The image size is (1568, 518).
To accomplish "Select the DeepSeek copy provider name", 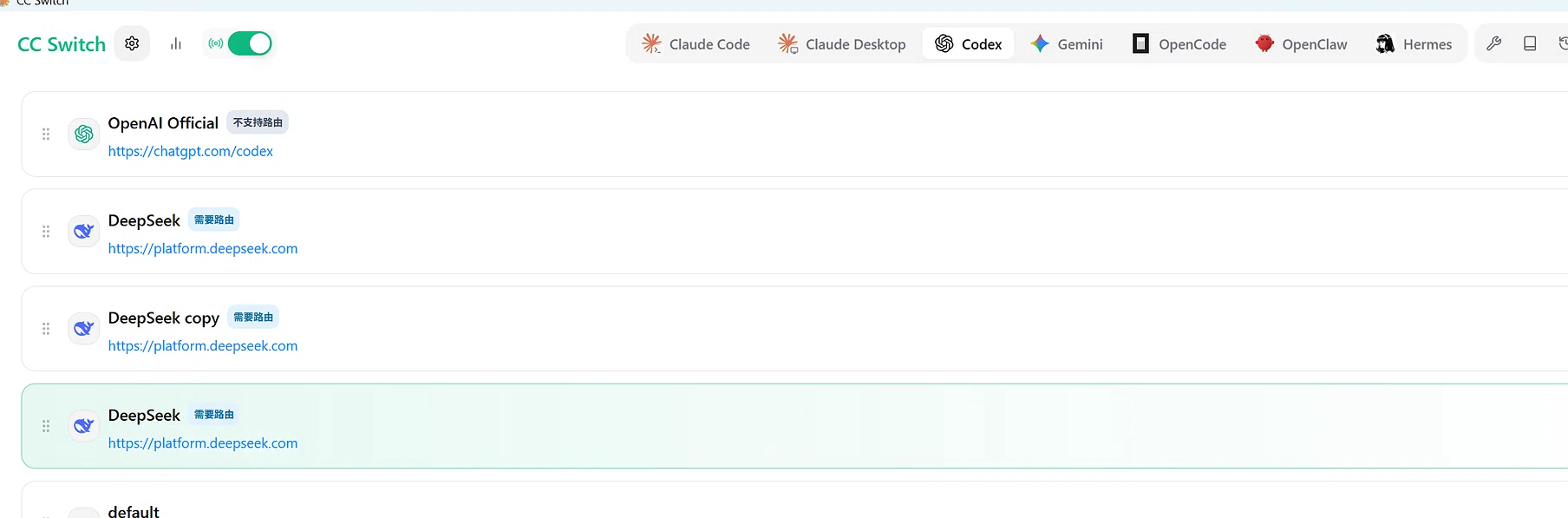I will coord(164,318).
